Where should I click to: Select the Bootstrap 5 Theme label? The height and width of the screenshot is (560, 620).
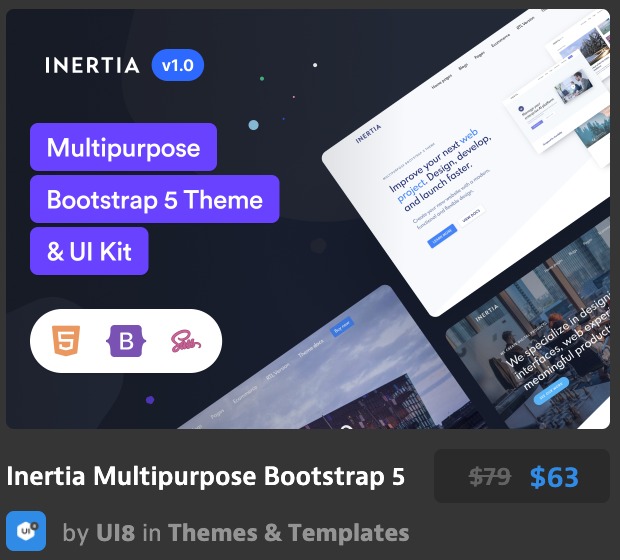(x=154, y=199)
